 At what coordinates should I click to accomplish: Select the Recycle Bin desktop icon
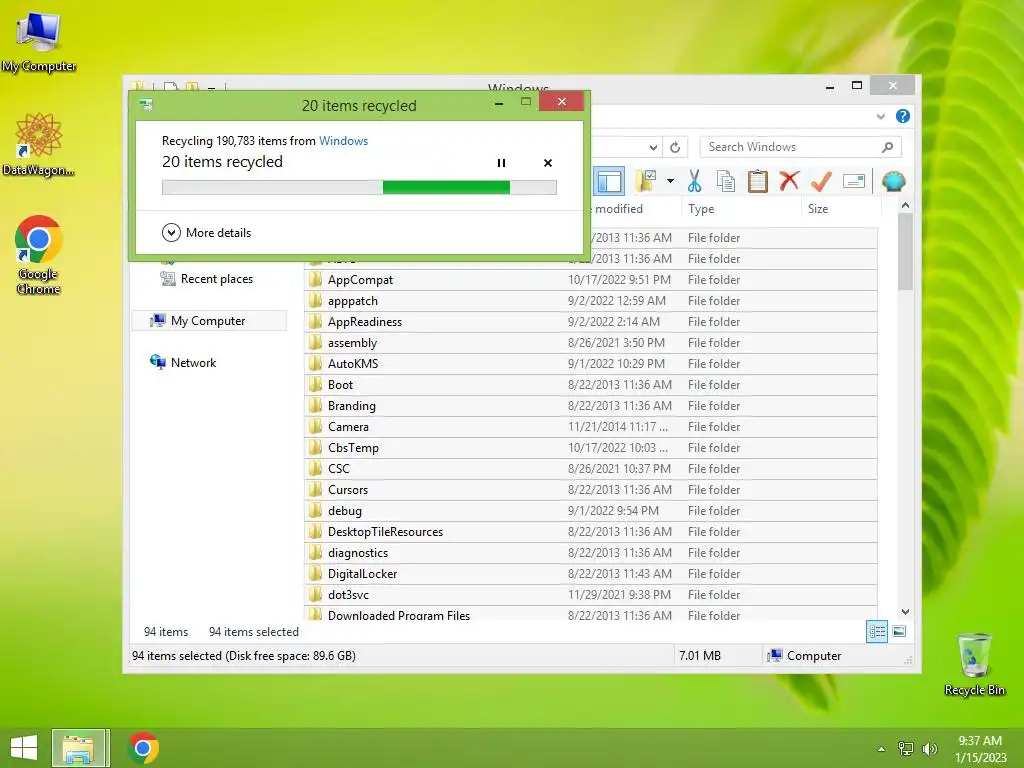click(x=974, y=664)
